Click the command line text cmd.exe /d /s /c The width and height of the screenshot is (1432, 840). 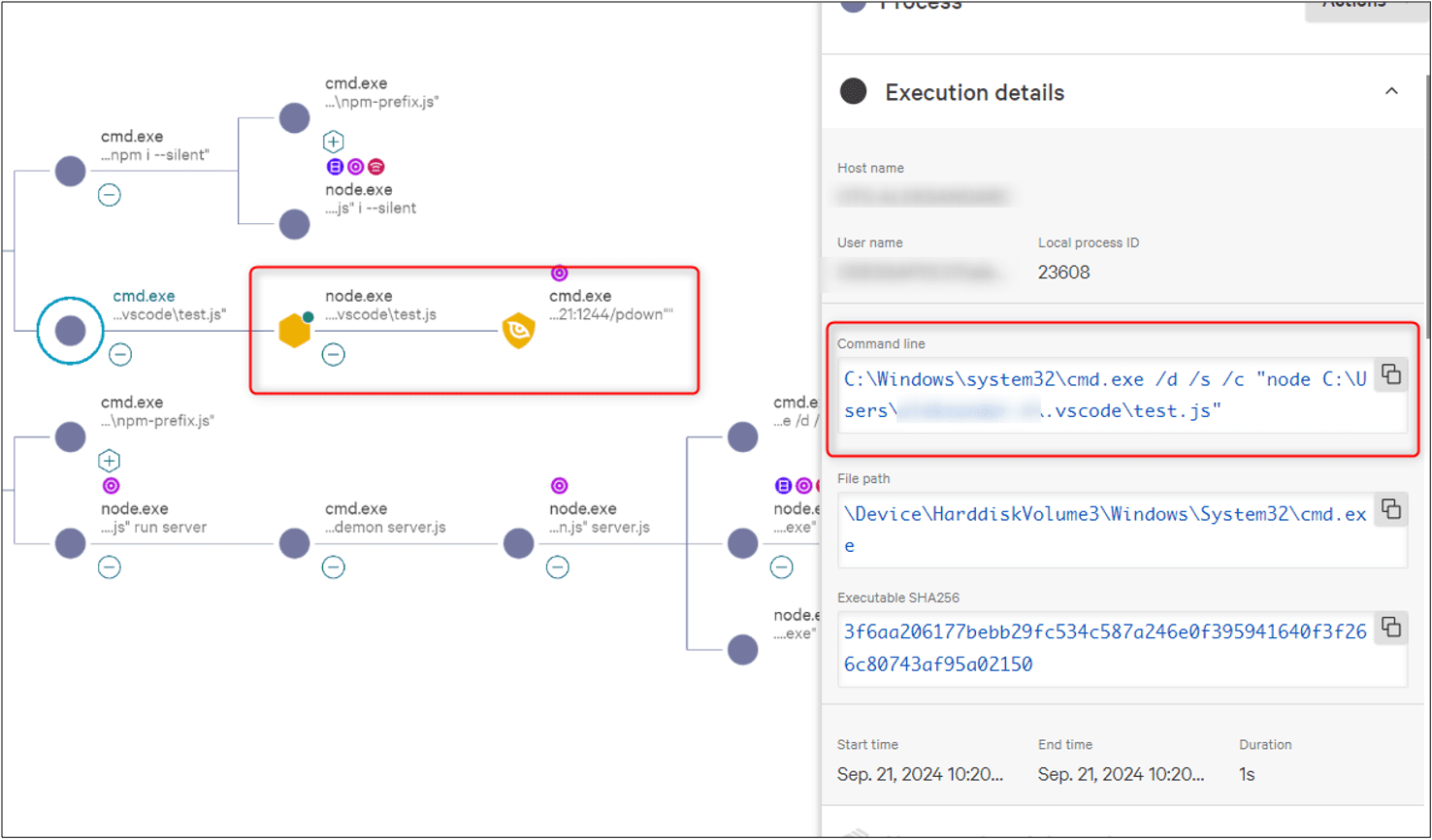tap(1105, 395)
